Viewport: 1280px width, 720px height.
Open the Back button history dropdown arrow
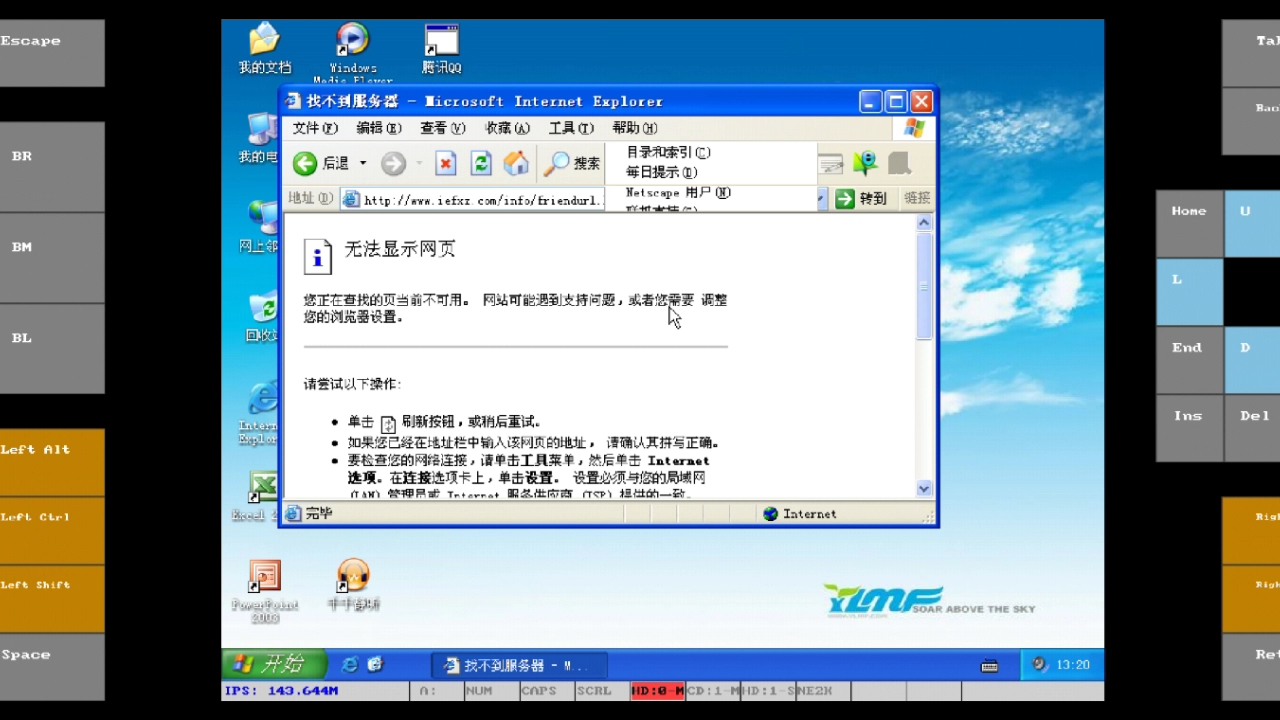click(363, 164)
